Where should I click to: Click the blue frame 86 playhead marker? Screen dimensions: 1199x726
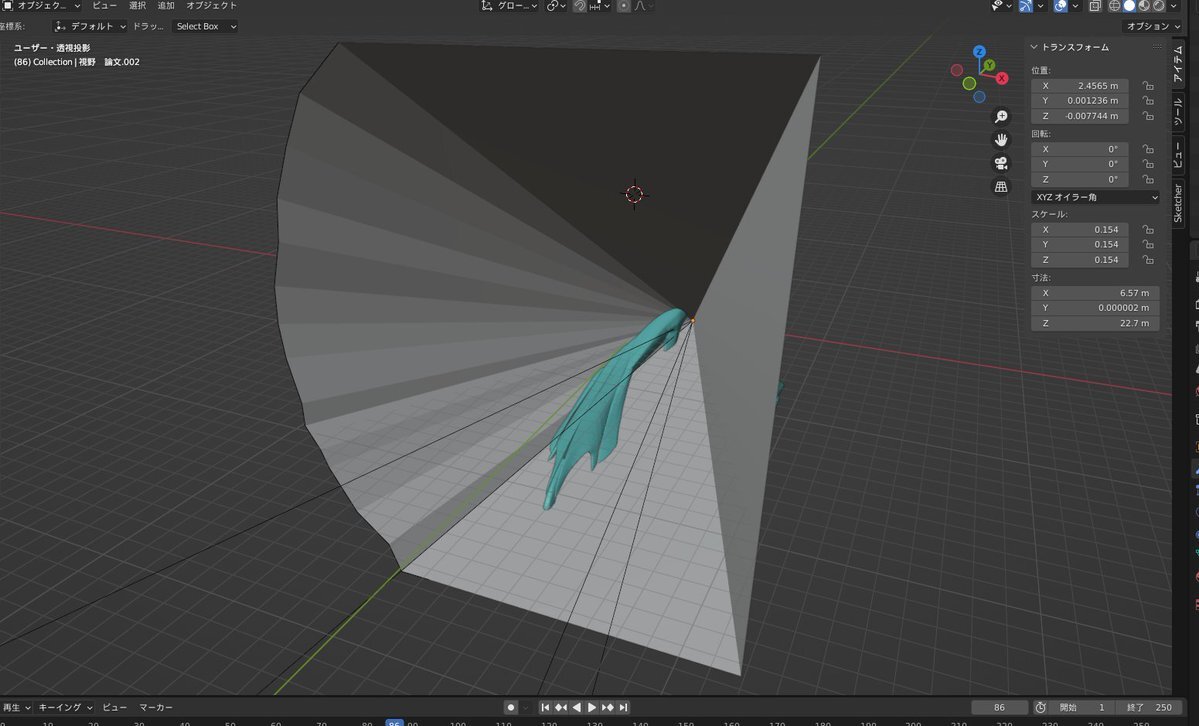394,722
